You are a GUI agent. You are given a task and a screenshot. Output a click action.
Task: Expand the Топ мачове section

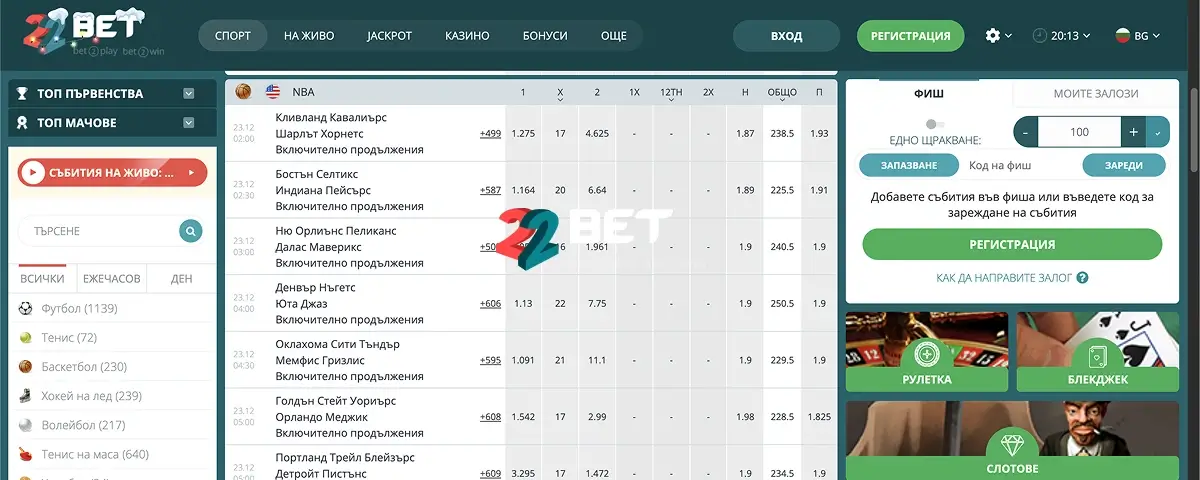(189, 123)
